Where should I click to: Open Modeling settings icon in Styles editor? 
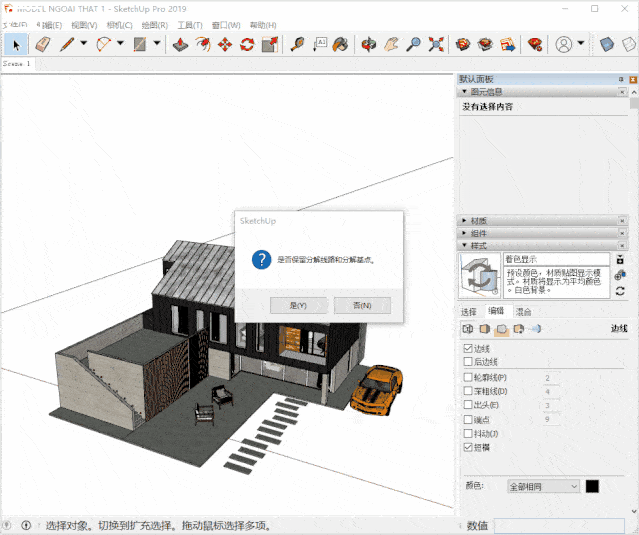point(535,328)
